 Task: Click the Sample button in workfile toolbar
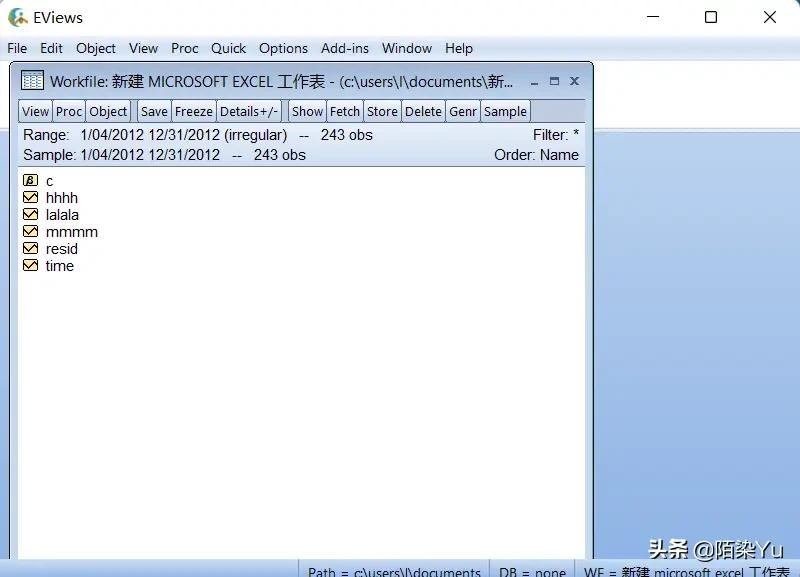504,111
